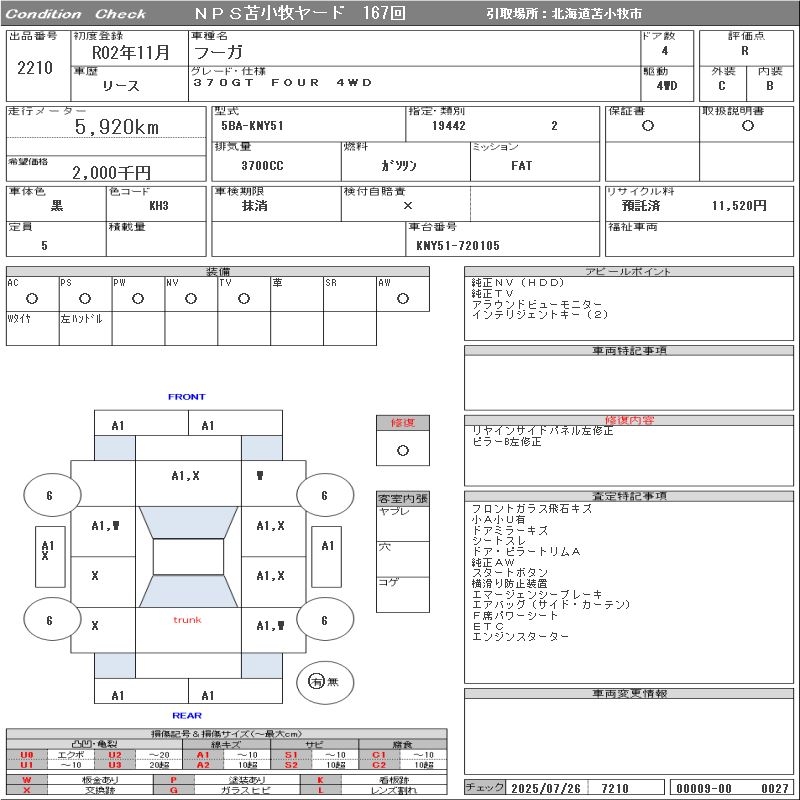Select inspection note シートスレ
Screen dimensions: 800x800
[498, 541]
